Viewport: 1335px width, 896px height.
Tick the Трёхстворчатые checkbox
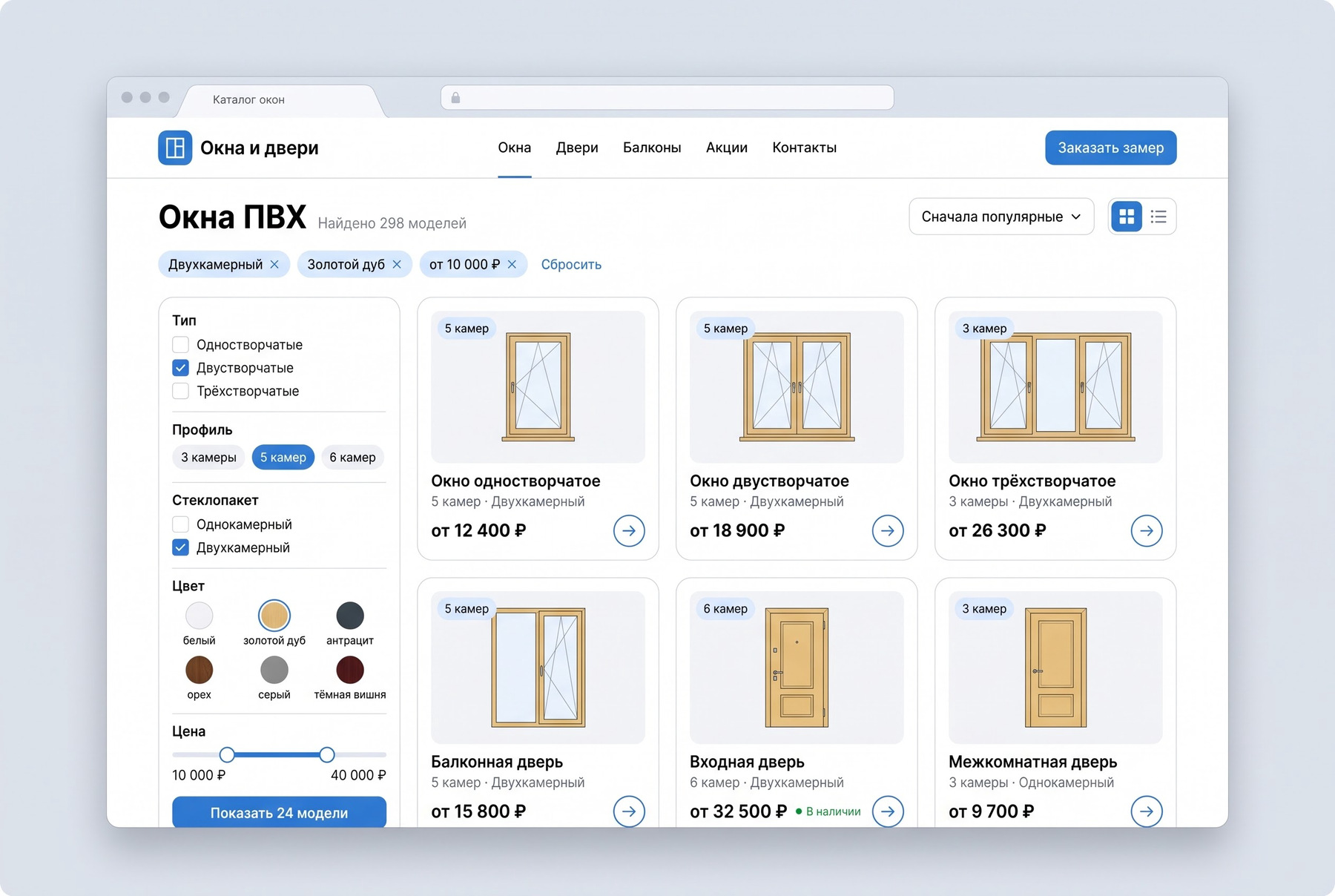[x=180, y=391]
